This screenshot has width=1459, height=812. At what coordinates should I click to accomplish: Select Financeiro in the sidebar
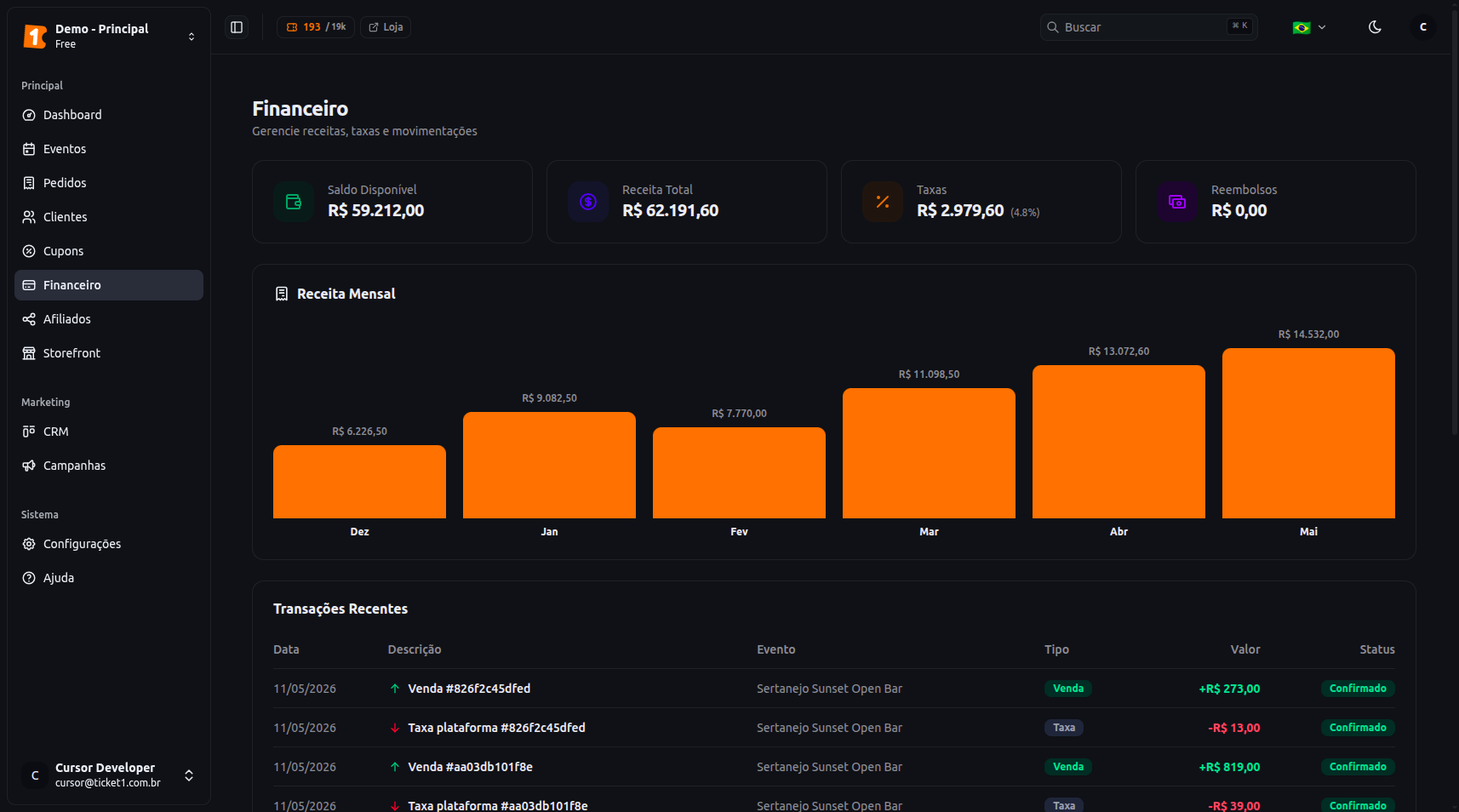coord(109,285)
